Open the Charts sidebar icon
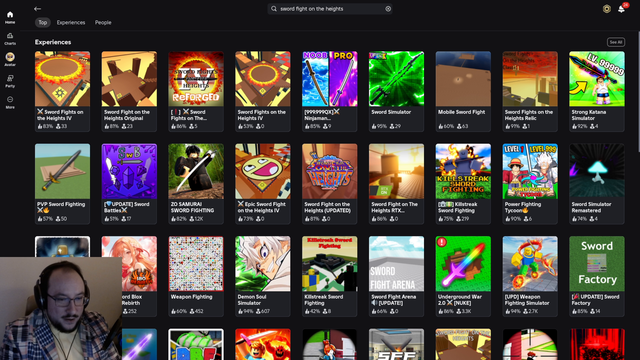 (10, 39)
